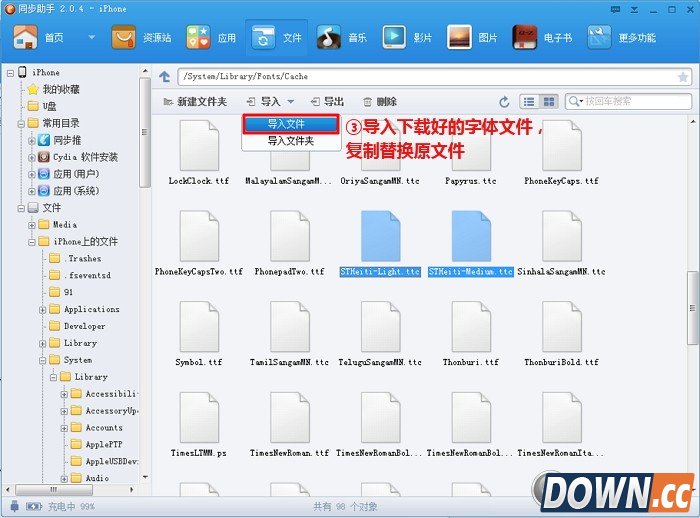Click 新建文件夹 new folder button
This screenshot has width=700, height=518.
(x=195, y=102)
